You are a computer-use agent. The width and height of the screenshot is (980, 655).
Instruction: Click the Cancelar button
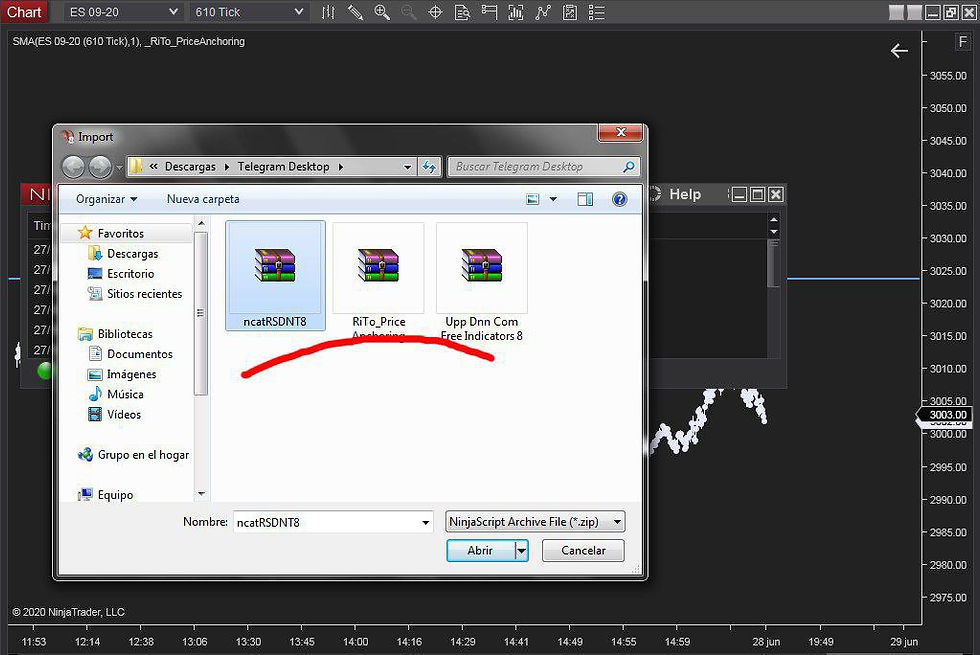(x=583, y=551)
